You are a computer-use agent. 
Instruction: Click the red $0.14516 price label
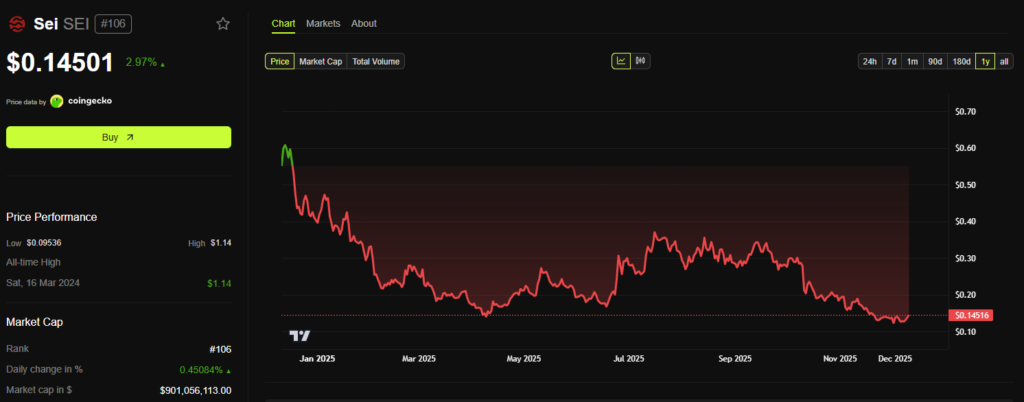[973, 315]
